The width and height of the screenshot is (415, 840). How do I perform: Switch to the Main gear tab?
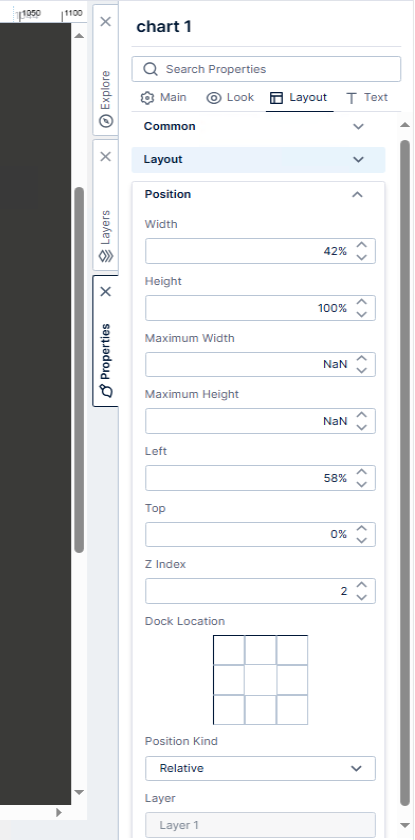coord(163,98)
